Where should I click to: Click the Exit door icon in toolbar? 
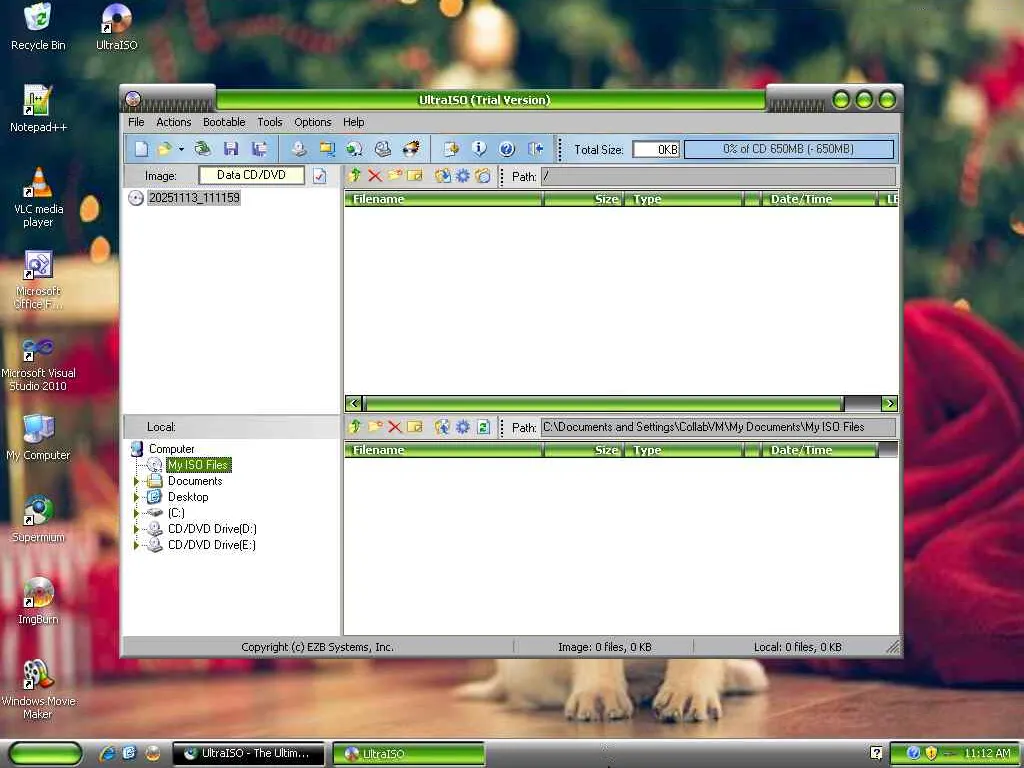pos(536,149)
